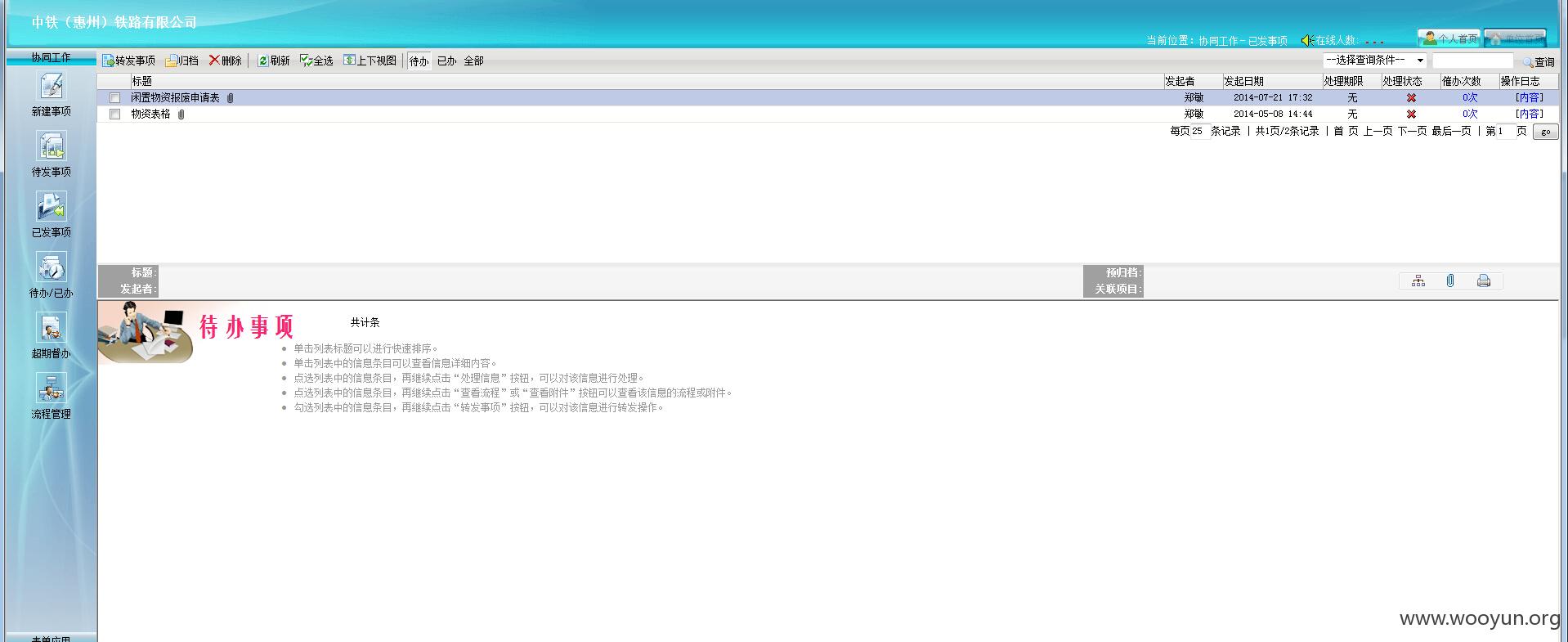This screenshot has width=1568, height=642.
Task: Open [内容] log for 物资表格
Action: (x=1529, y=114)
